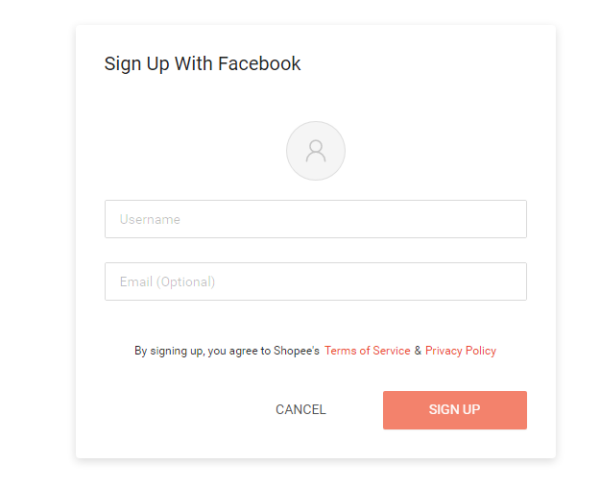Screen dimensions: 600x489
Task: Click the "Username" placeholder text
Action: tap(150, 219)
